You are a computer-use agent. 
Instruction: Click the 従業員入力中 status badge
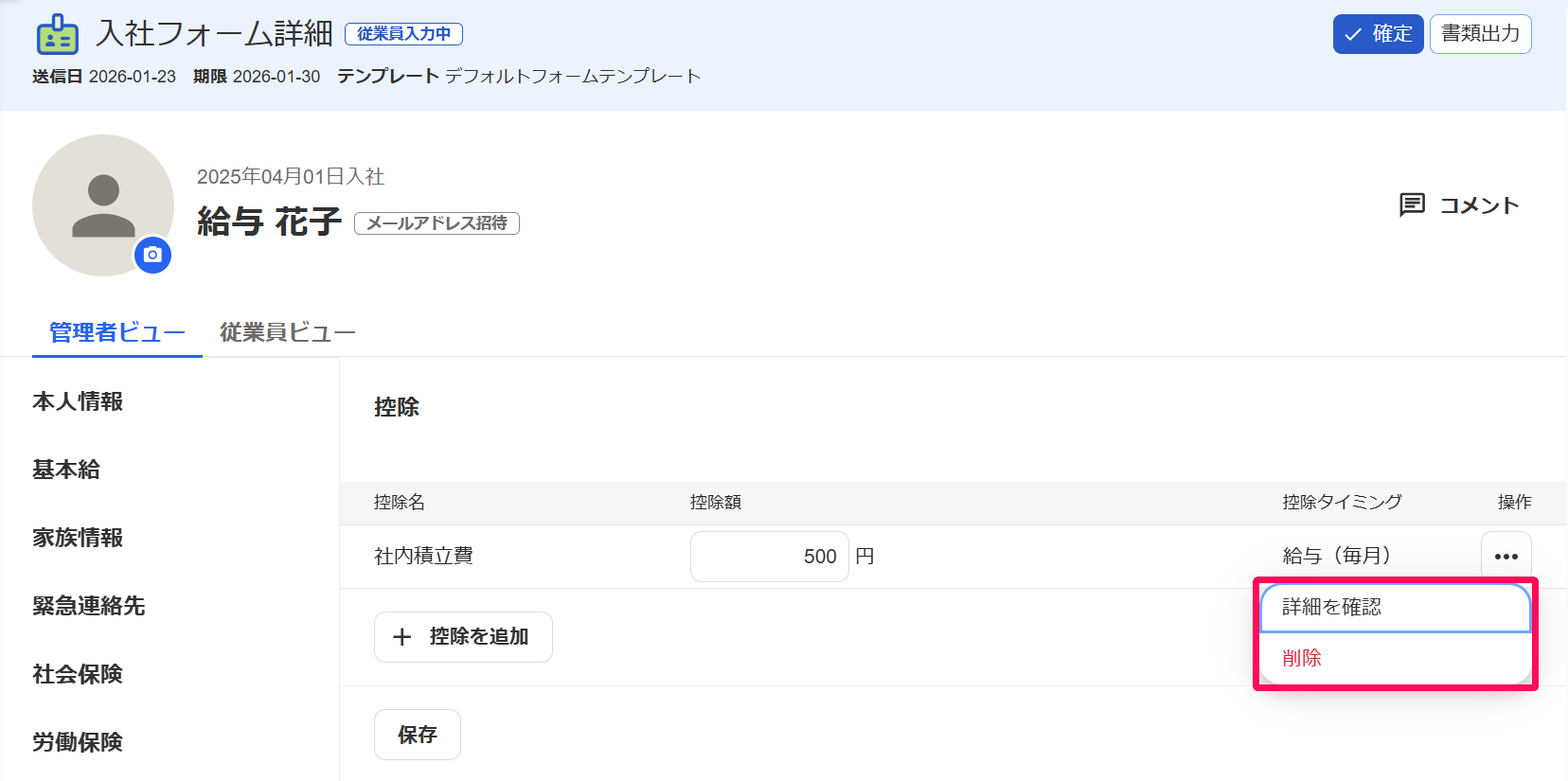coord(403,34)
